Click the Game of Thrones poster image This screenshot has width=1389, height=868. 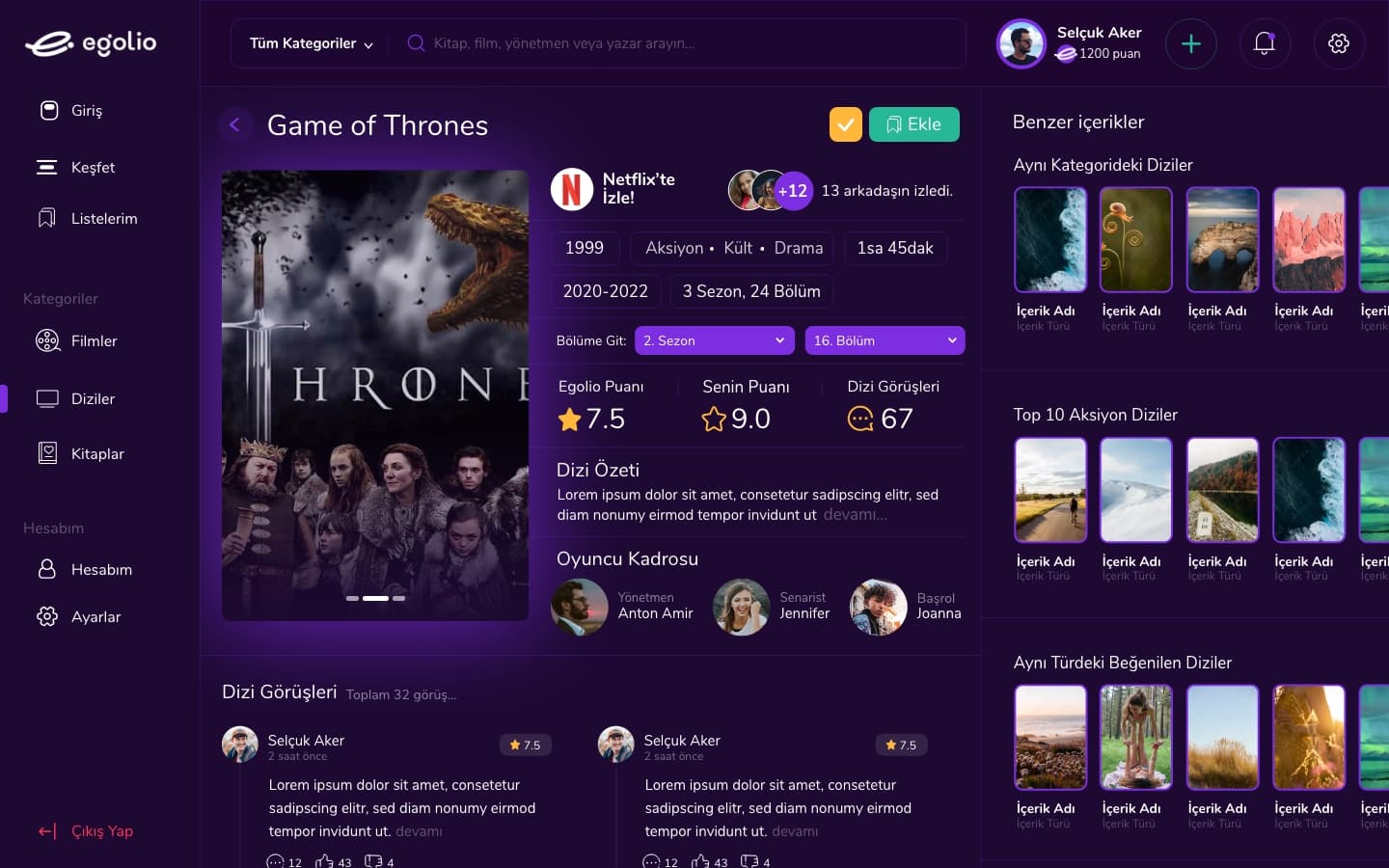point(375,395)
